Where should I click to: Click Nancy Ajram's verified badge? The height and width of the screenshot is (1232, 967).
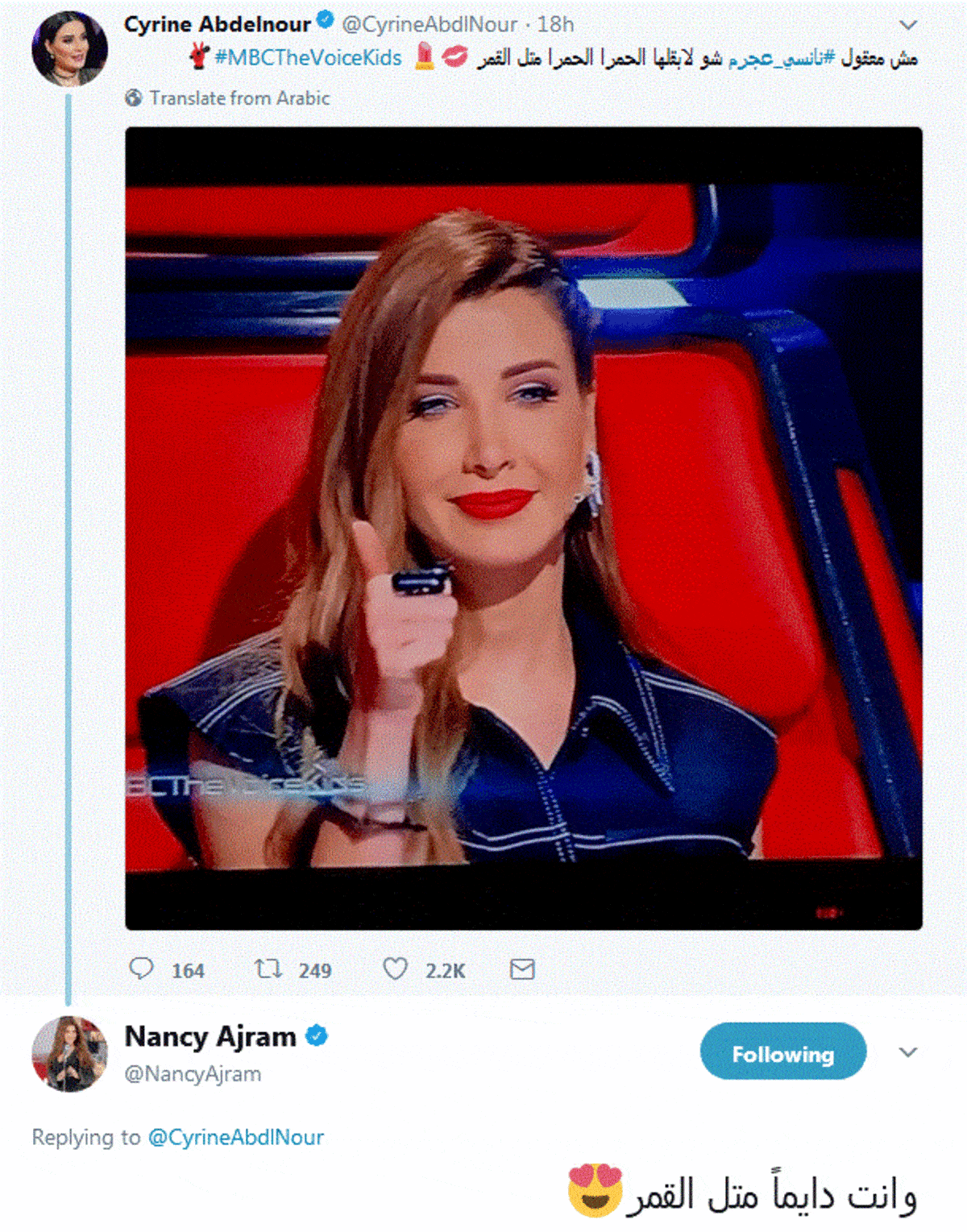pos(317,1035)
